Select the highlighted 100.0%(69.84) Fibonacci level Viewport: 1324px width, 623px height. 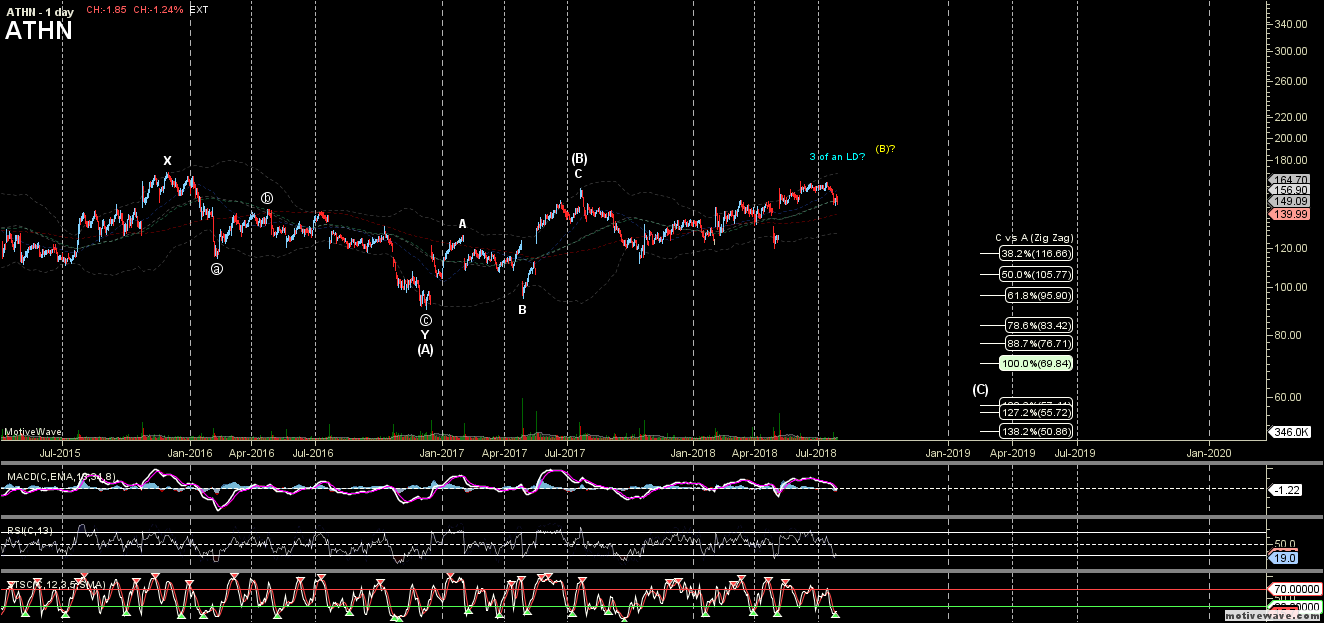pos(1036,364)
